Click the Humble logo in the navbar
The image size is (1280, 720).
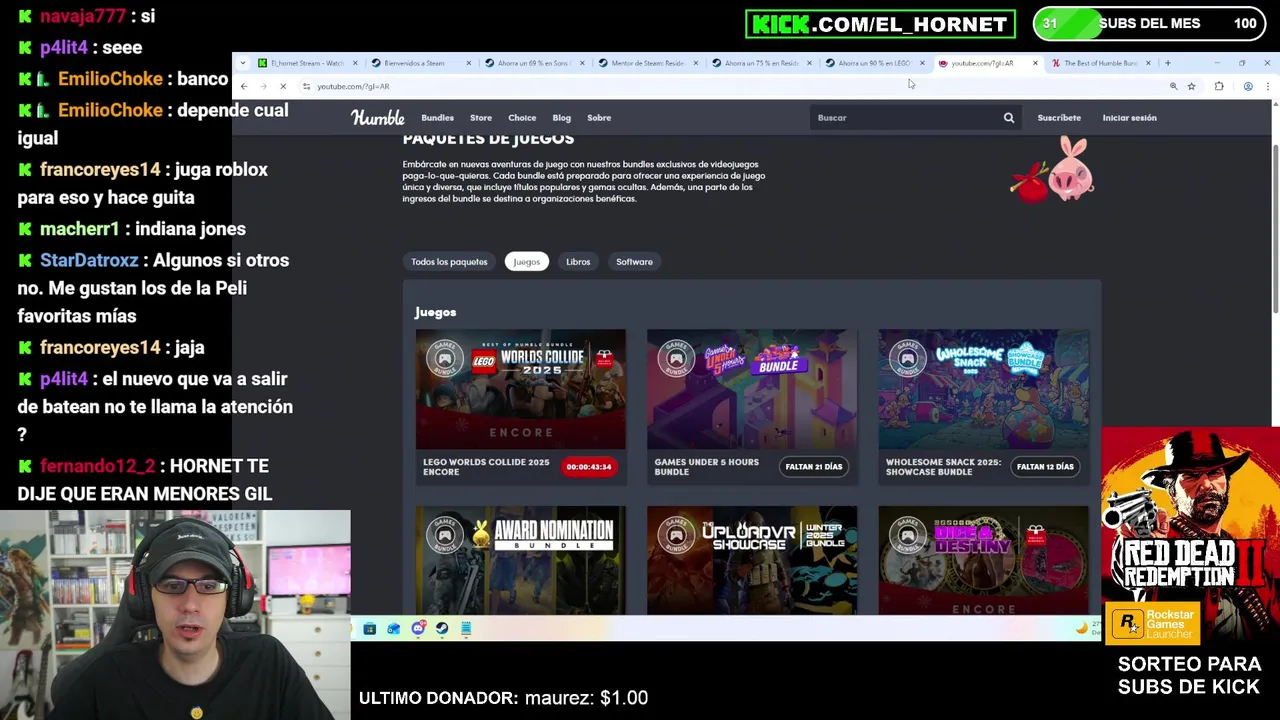[377, 118]
